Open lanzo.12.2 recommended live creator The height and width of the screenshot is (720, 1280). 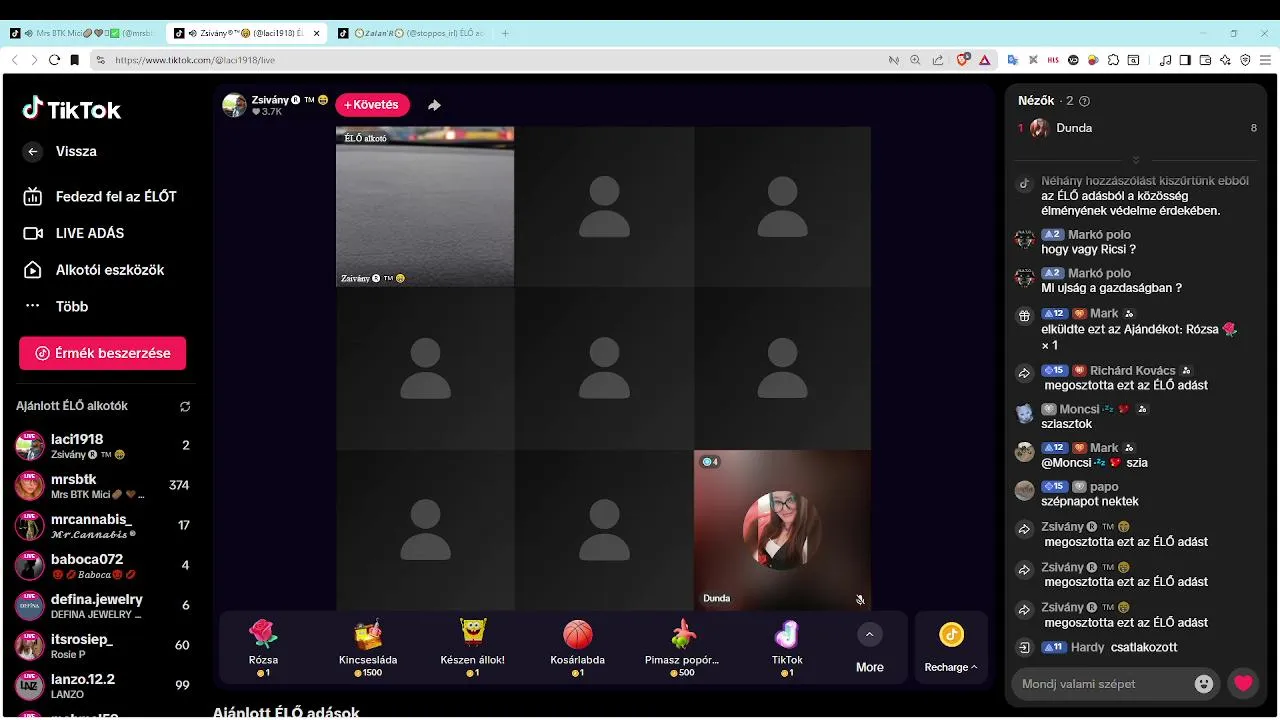click(x=103, y=686)
